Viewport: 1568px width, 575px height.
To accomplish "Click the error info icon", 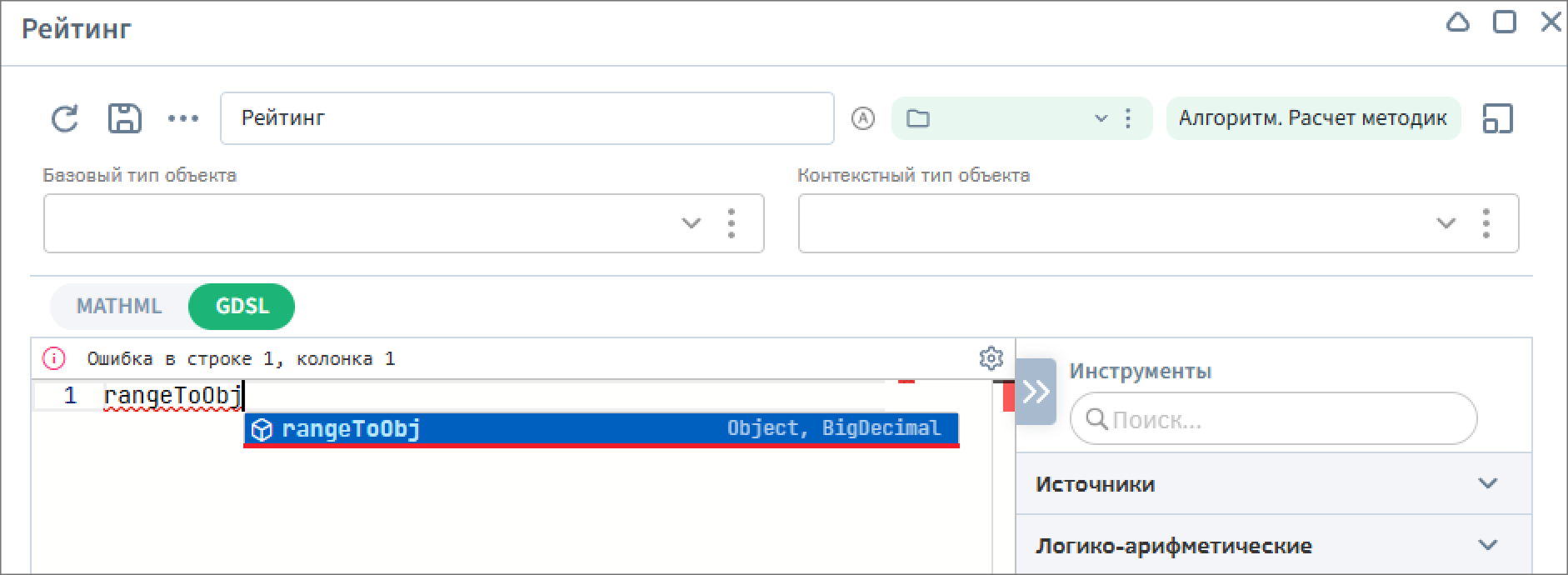I will point(54,358).
